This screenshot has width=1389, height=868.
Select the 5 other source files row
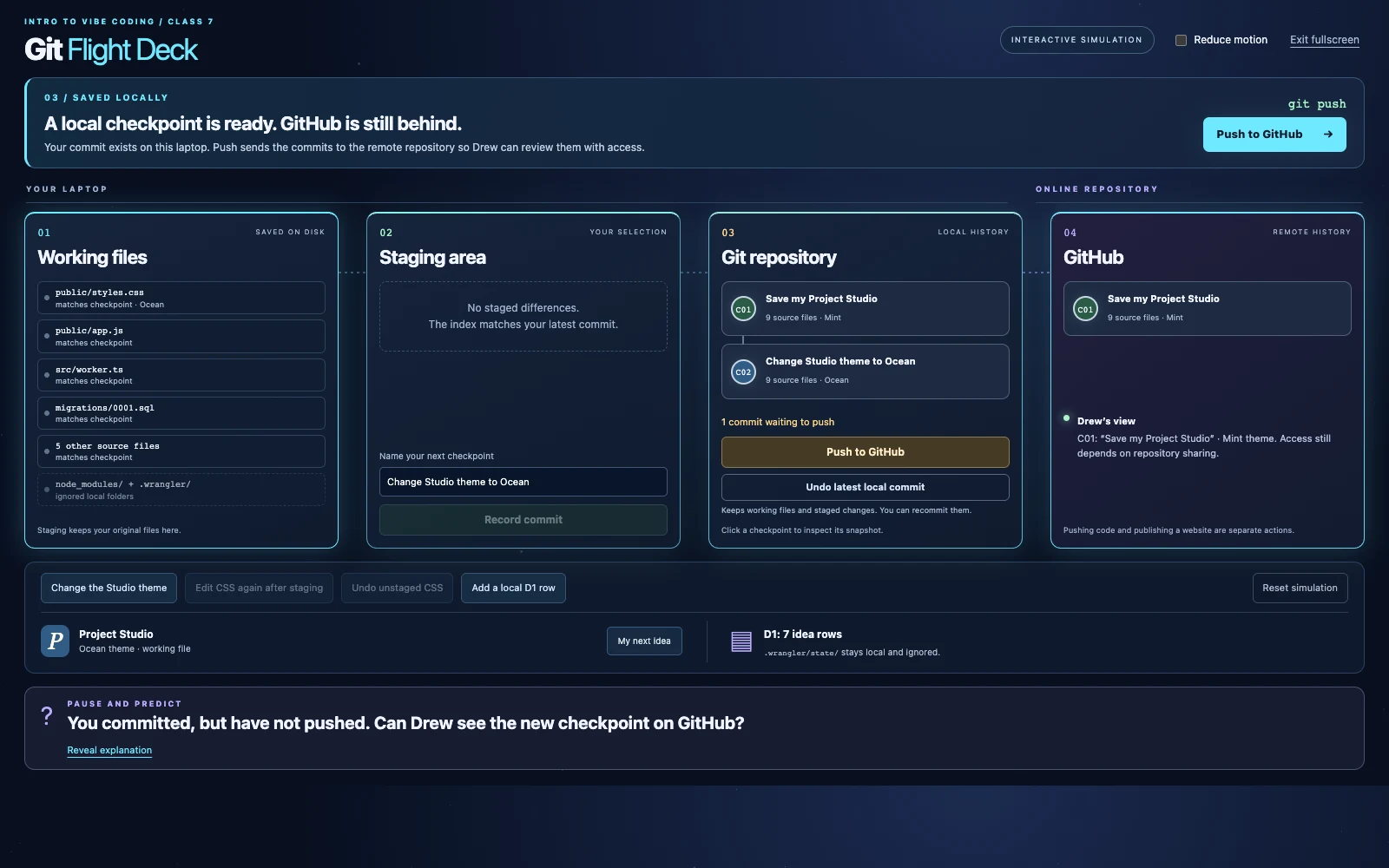[181, 451]
